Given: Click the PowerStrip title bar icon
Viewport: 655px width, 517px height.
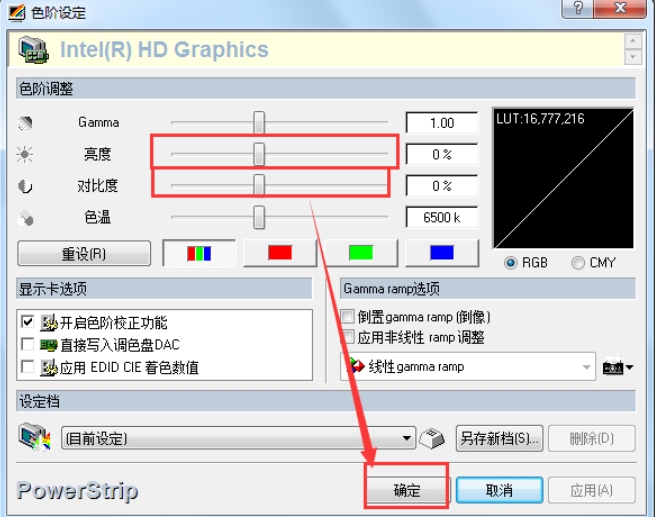Looking at the screenshot, I should point(17,12).
